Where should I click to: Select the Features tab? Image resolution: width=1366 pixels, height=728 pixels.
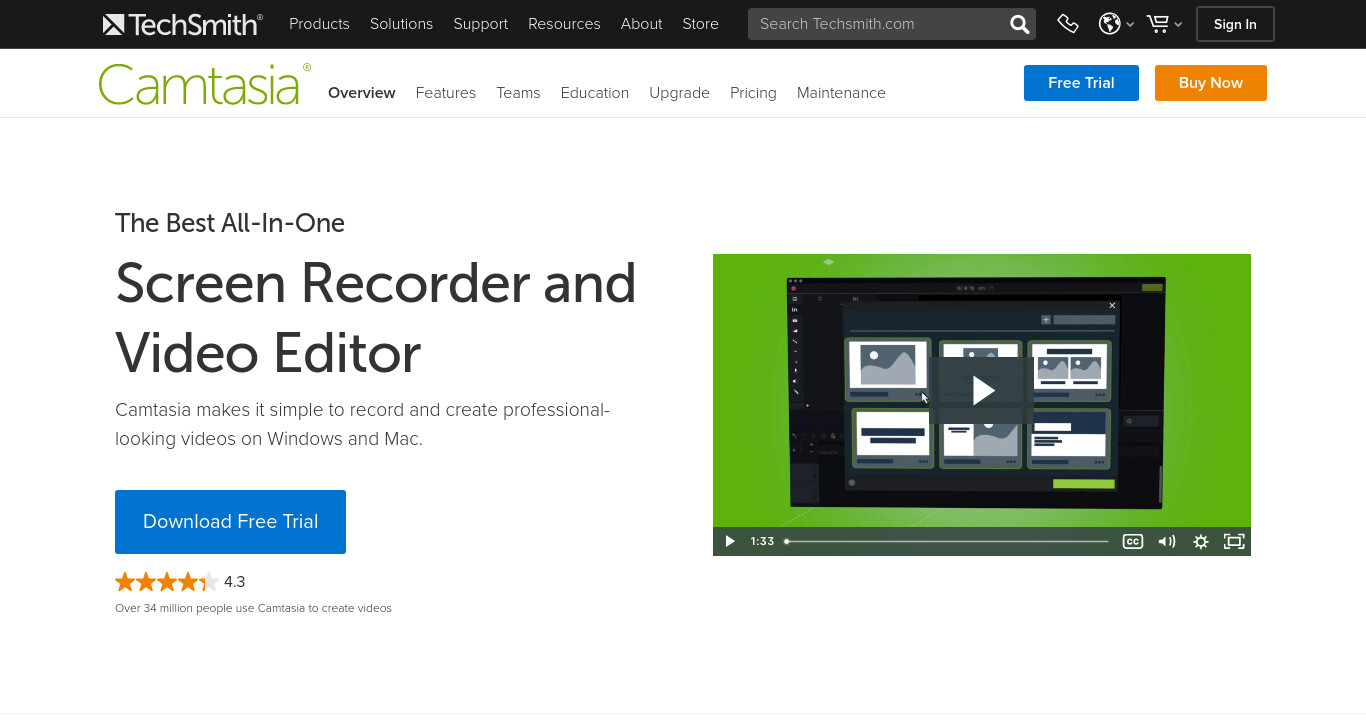click(x=446, y=93)
